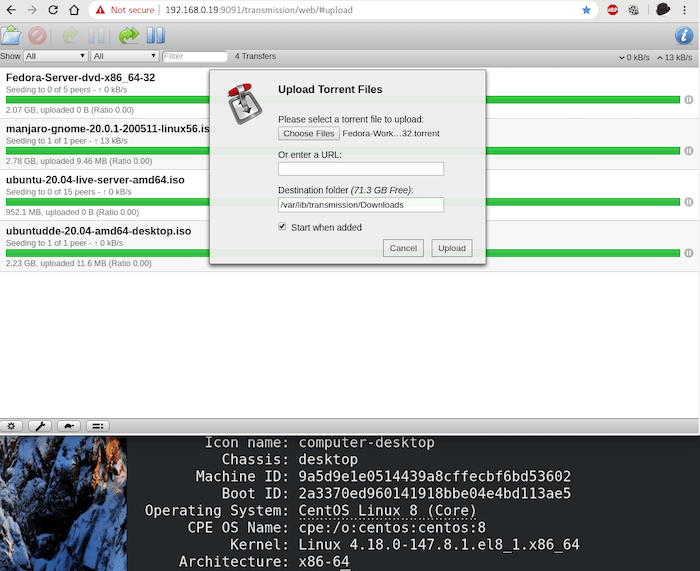Click the Filter search box

[195, 56]
